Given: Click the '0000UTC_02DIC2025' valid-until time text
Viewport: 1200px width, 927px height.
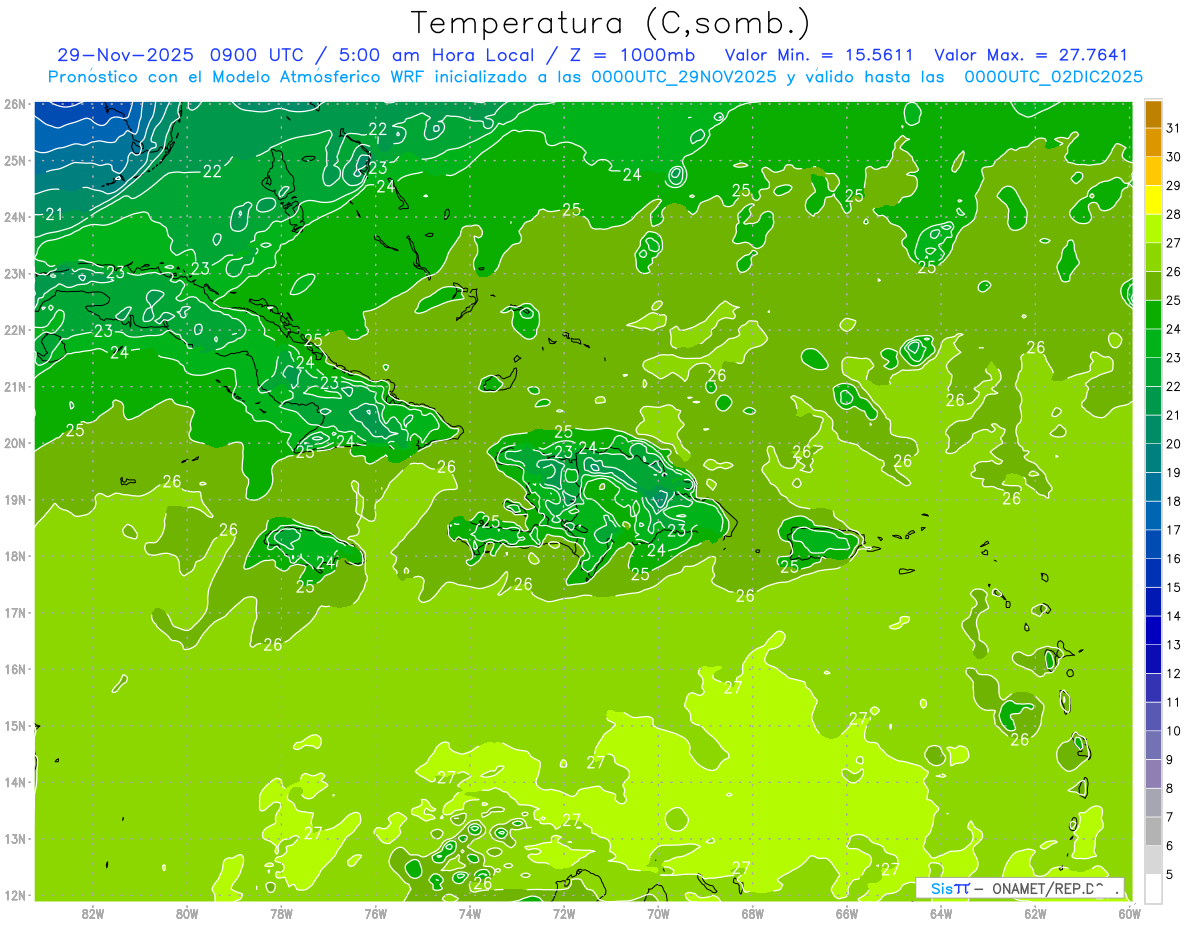Looking at the screenshot, I should click(x=1054, y=76).
